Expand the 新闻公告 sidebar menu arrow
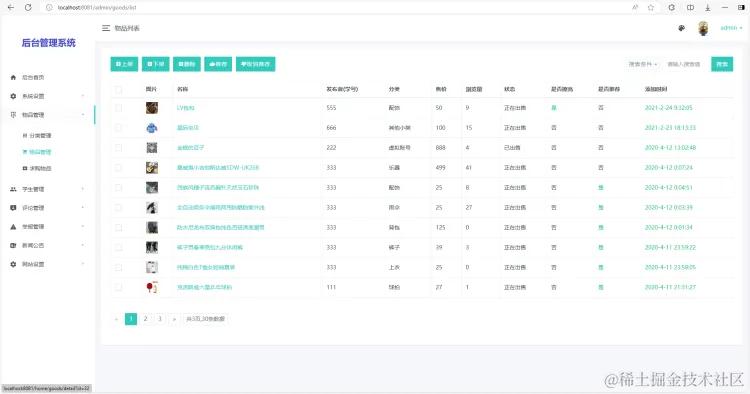750x394 pixels. click(x=83, y=245)
